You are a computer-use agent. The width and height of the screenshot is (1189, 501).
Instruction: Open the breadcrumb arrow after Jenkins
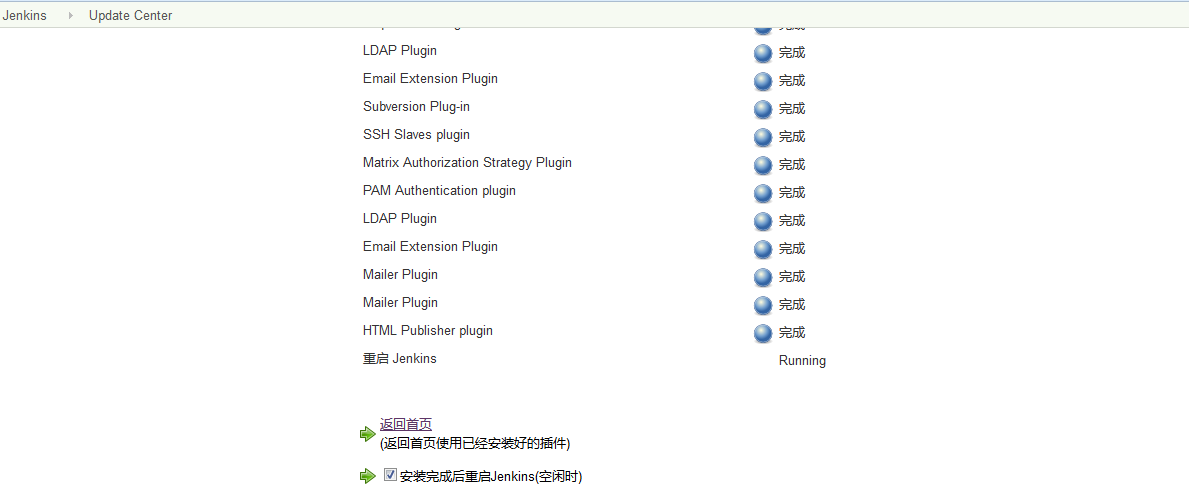click(71, 15)
